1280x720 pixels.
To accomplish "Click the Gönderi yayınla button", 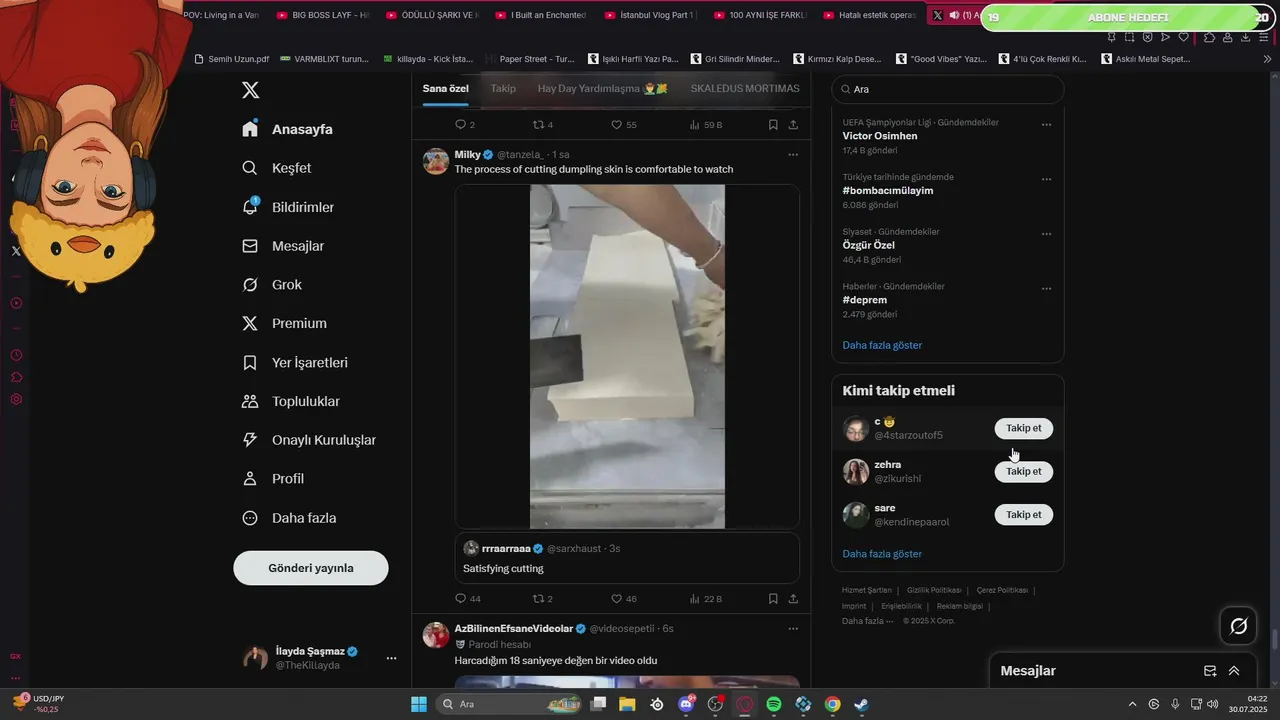I will point(311,568).
